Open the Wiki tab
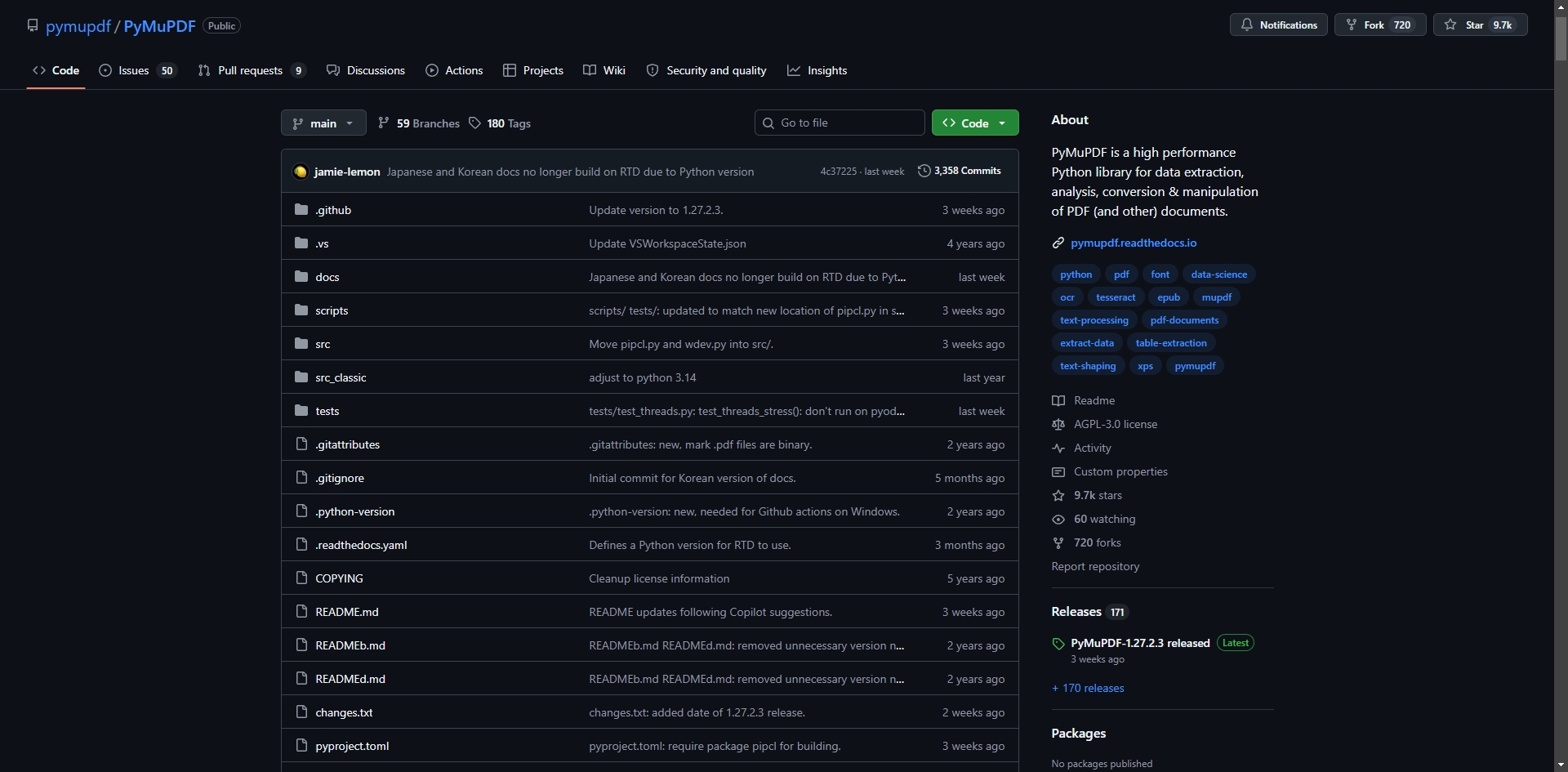This screenshot has width=1568, height=772. [604, 70]
